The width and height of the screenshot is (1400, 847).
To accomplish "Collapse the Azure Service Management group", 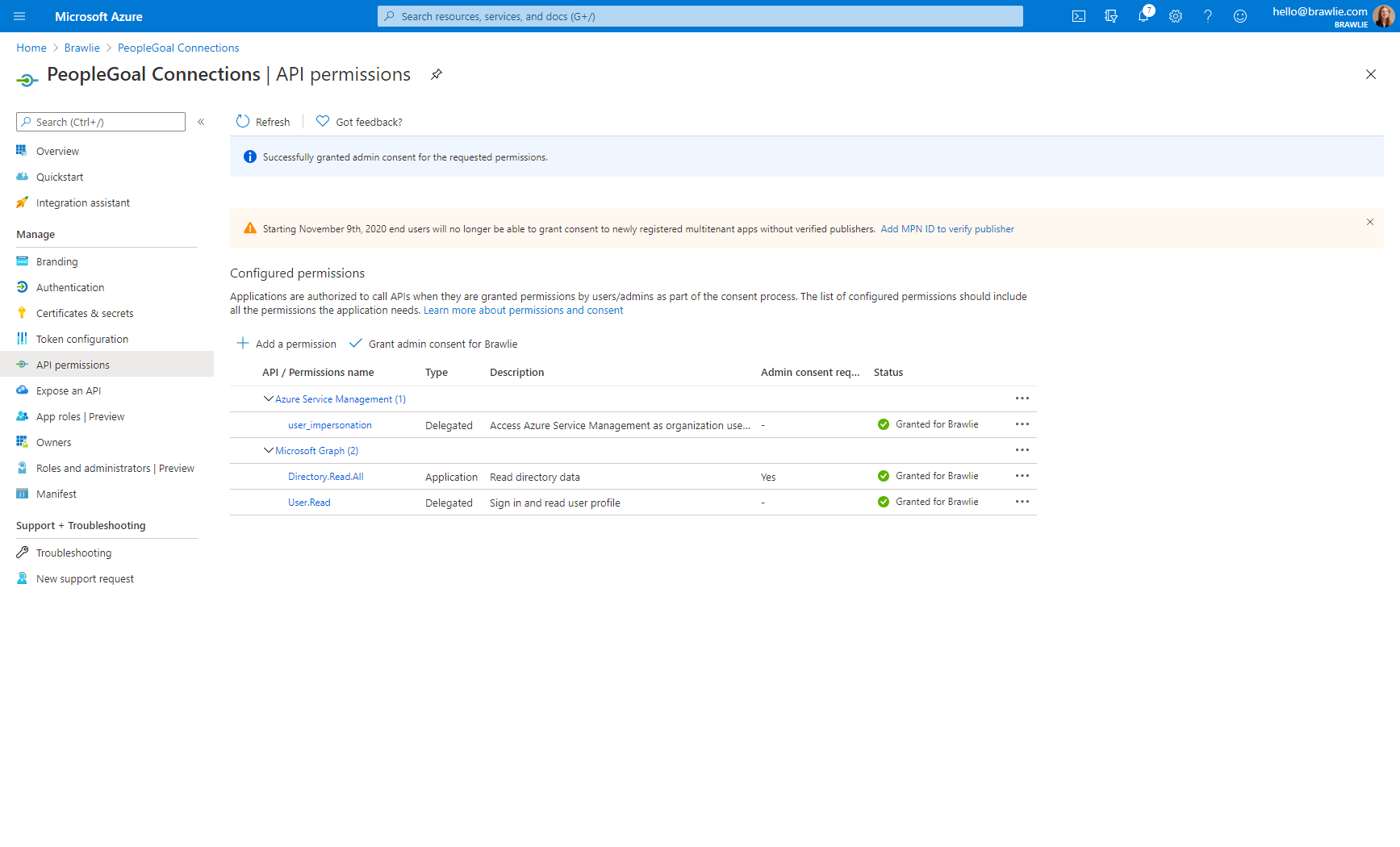I will tap(268, 398).
